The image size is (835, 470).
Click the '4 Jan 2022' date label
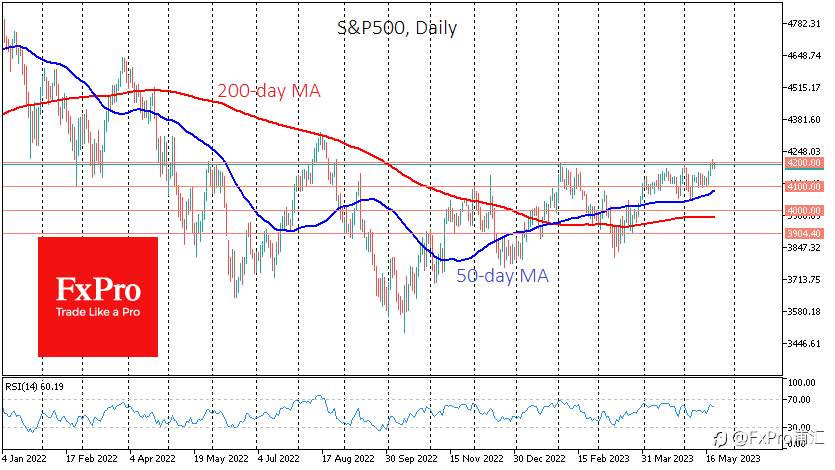[x=24, y=458]
